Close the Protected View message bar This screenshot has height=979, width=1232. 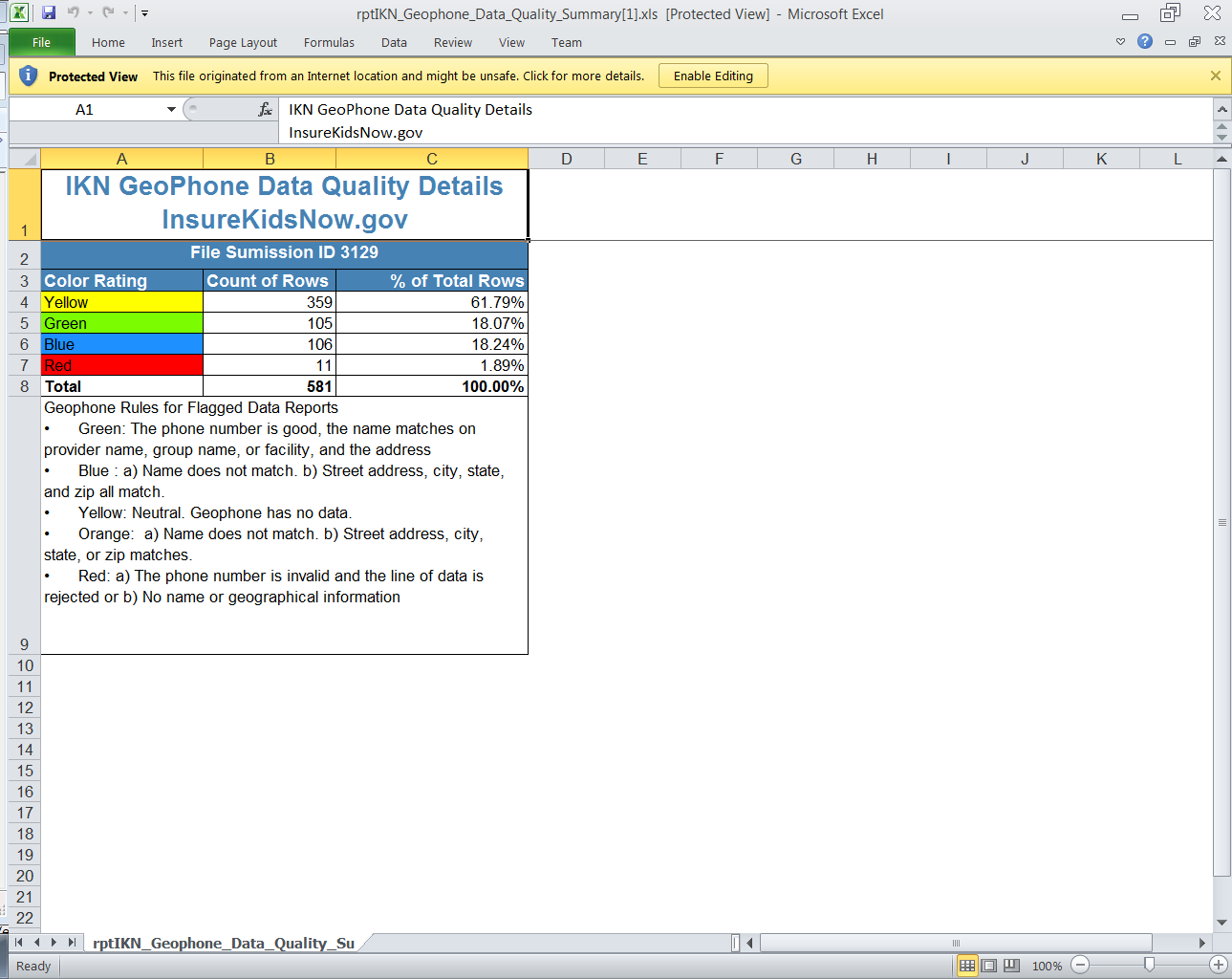[x=1215, y=76]
